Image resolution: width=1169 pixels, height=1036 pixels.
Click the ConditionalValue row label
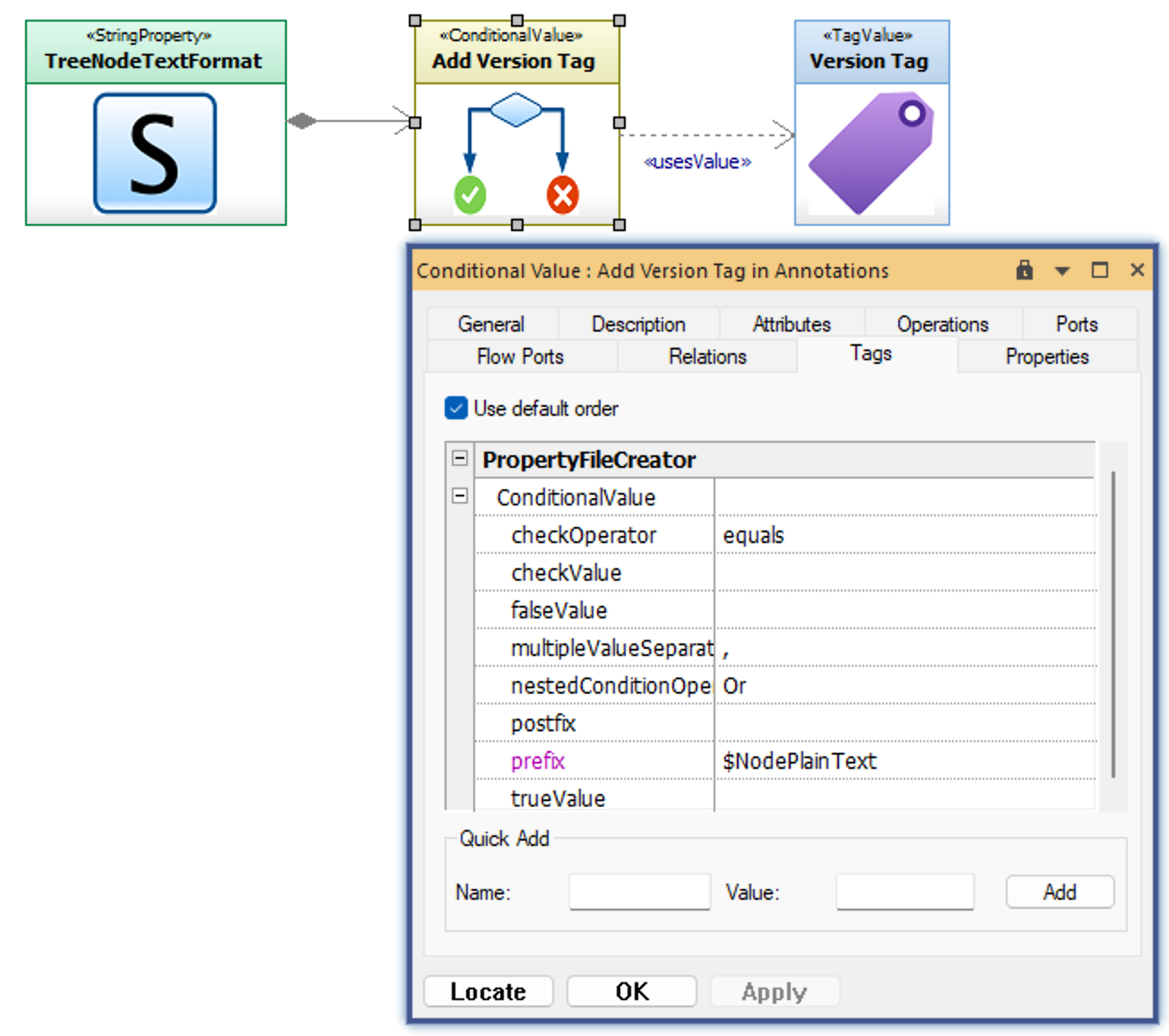[x=576, y=497]
